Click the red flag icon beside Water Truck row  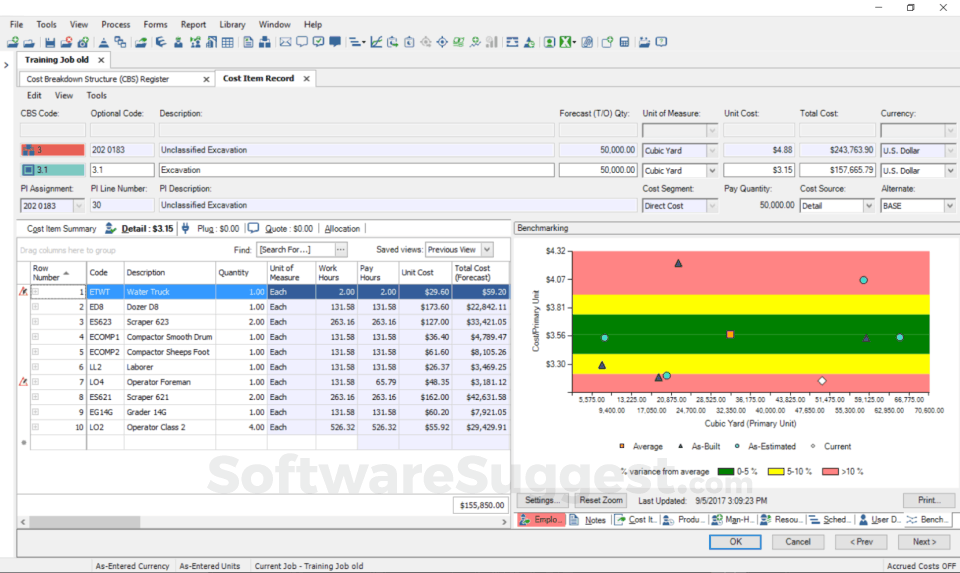tap(23, 292)
